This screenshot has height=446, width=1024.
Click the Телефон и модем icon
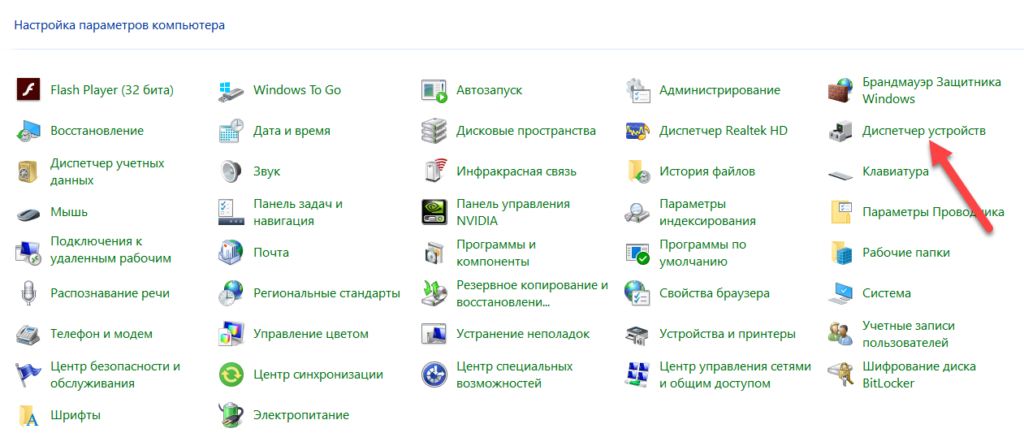[26, 334]
